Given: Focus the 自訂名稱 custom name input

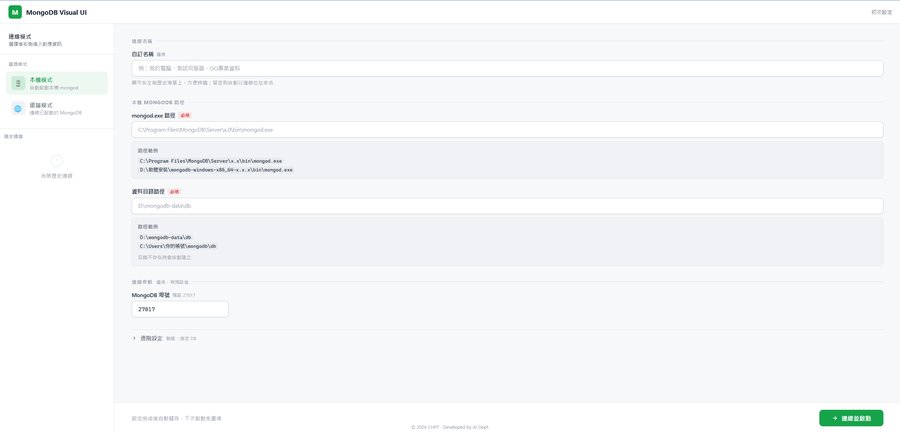Looking at the screenshot, I should (x=507, y=68).
